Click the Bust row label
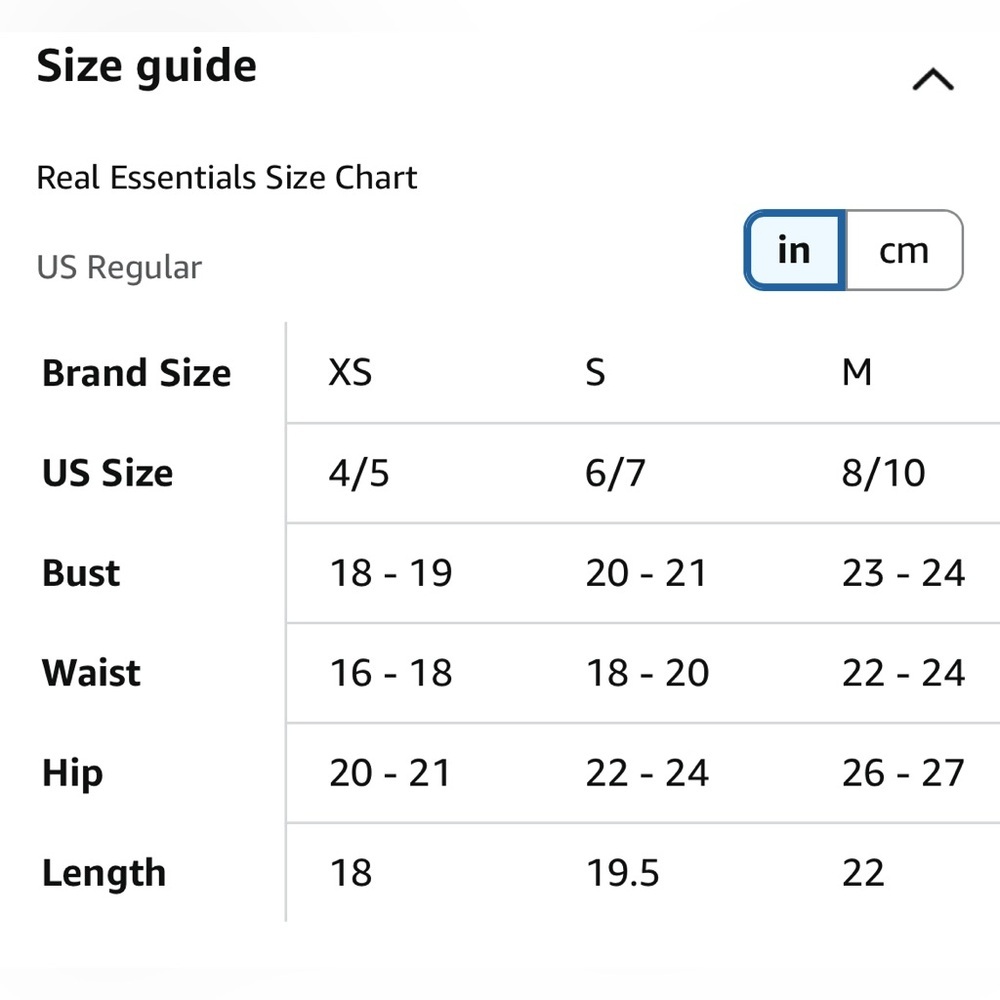The height and width of the screenshot is (1000, 1000). pos(81,573)
